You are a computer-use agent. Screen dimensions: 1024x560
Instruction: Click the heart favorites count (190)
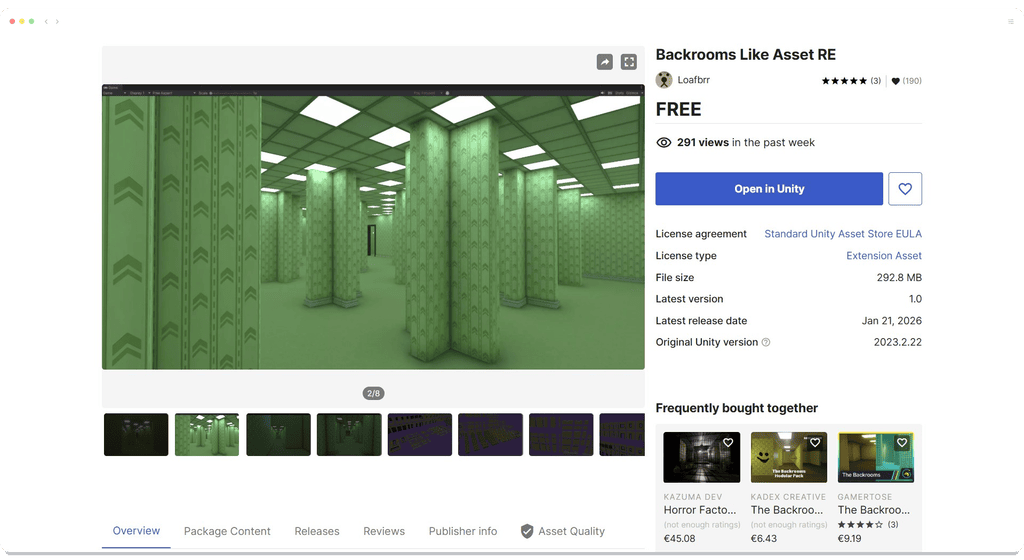(x=907, y=81)
